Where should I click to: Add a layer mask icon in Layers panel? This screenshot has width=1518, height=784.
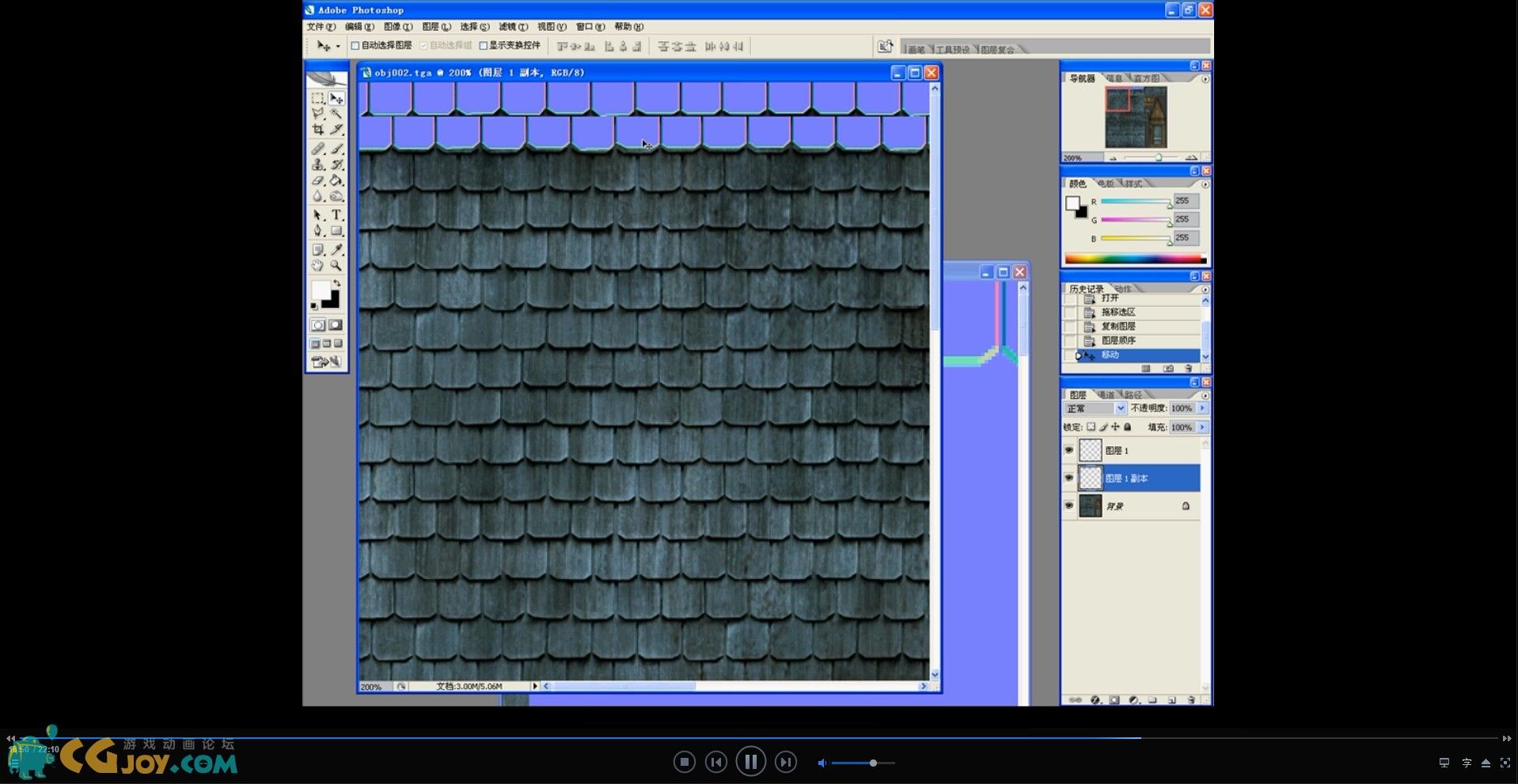pos(1114,700)
